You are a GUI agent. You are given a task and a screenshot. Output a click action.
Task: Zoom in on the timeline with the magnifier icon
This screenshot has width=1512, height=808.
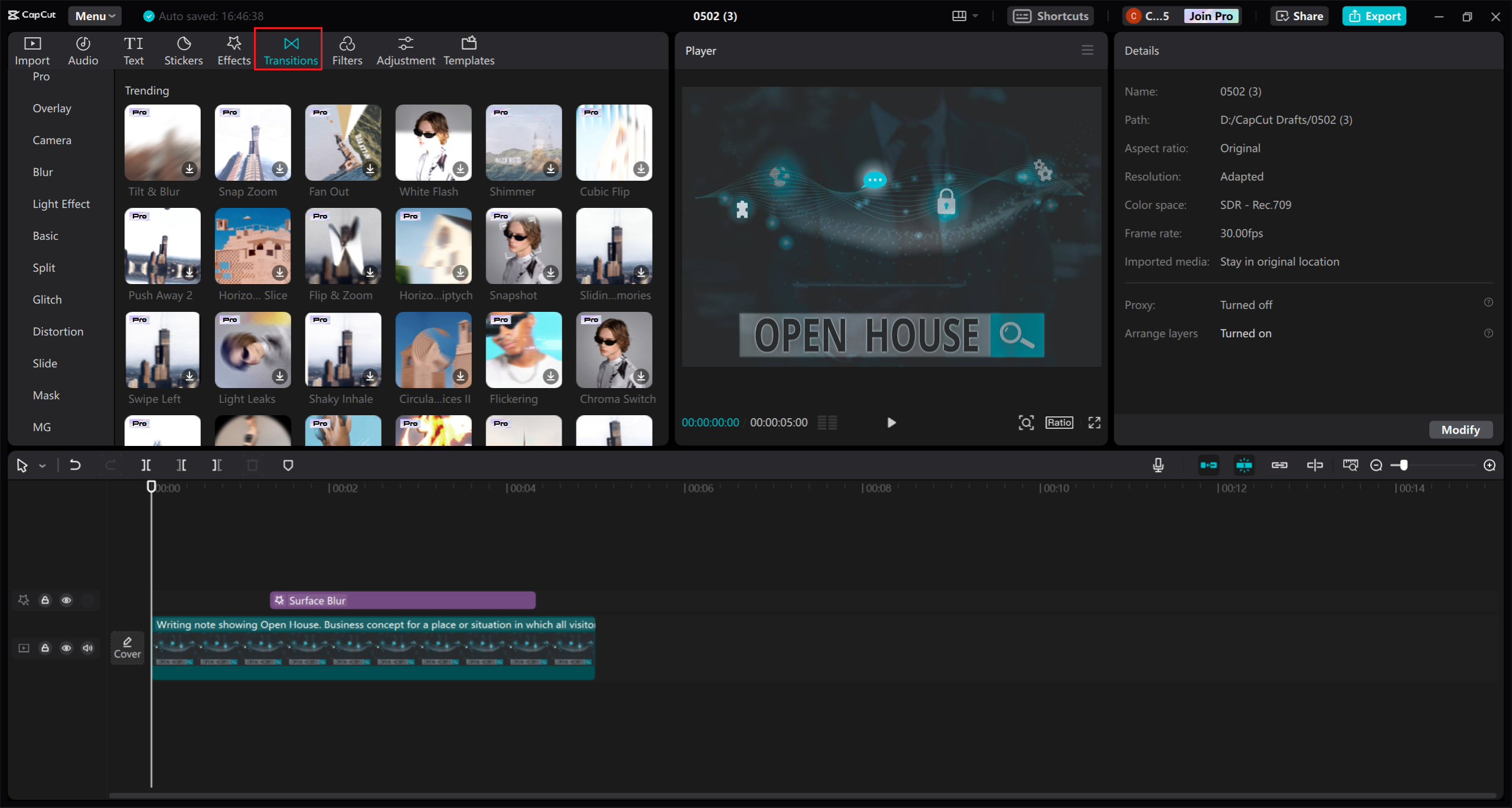[1490, 465]
